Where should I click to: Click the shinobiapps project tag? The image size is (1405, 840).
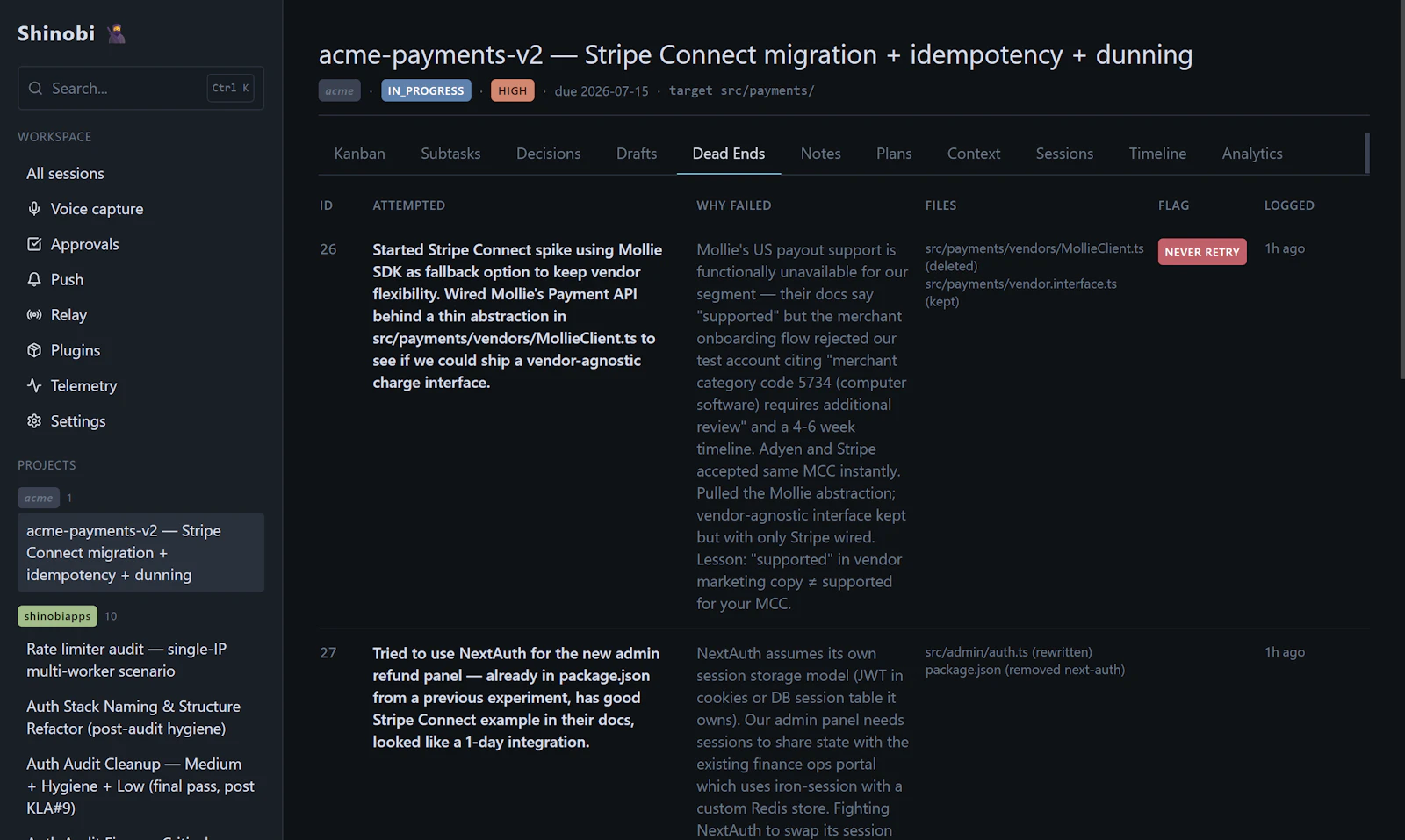pos(57,616)
